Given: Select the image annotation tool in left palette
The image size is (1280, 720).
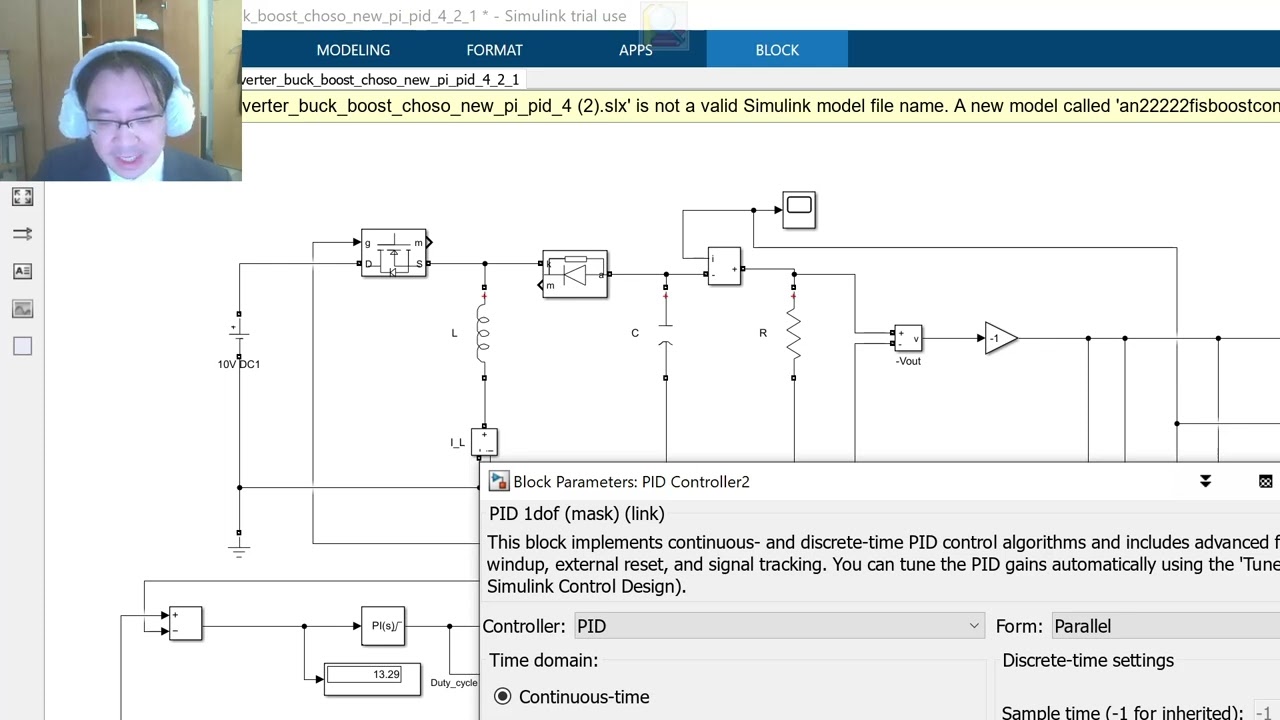Looking at the screenshot, I should (x=22, y=309).
